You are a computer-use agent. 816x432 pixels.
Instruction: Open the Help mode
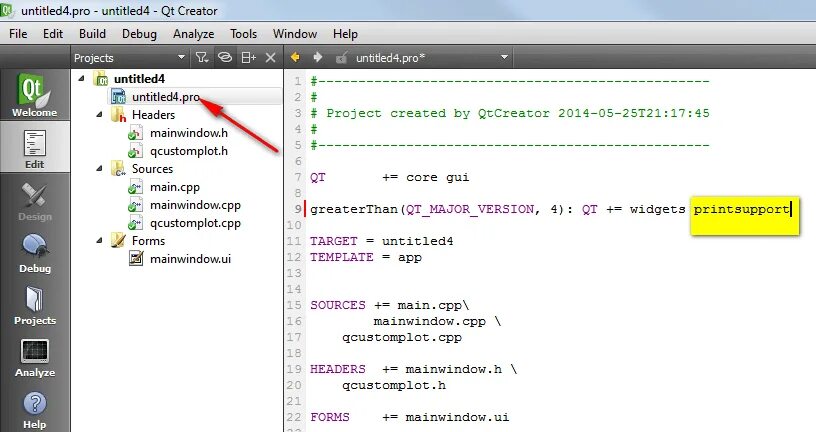[35, 409]
